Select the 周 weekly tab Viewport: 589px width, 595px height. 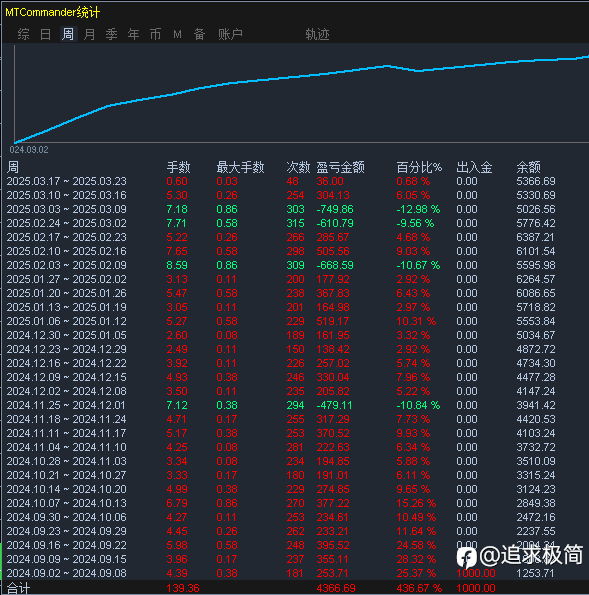point(68,35)
